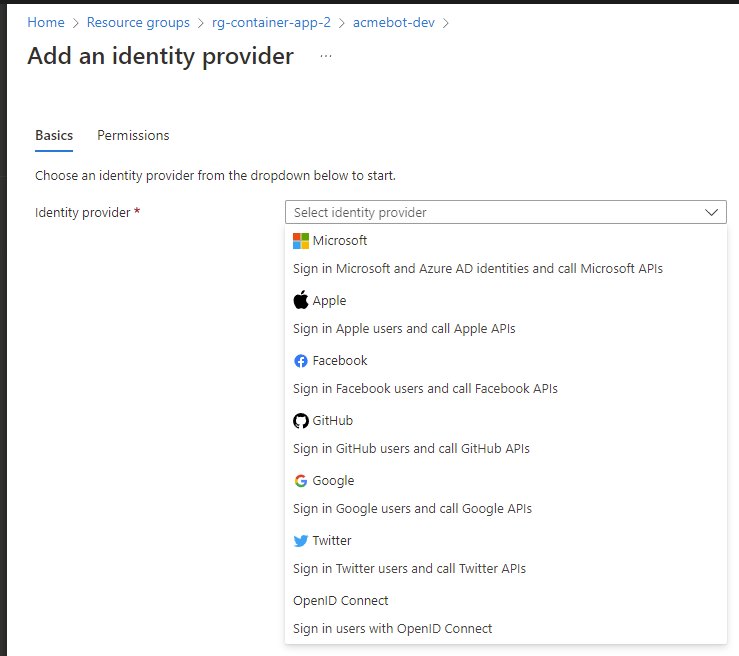Switch to the Permissions tab
Viewport: 739px width, 656px height.
click(133, 136)
